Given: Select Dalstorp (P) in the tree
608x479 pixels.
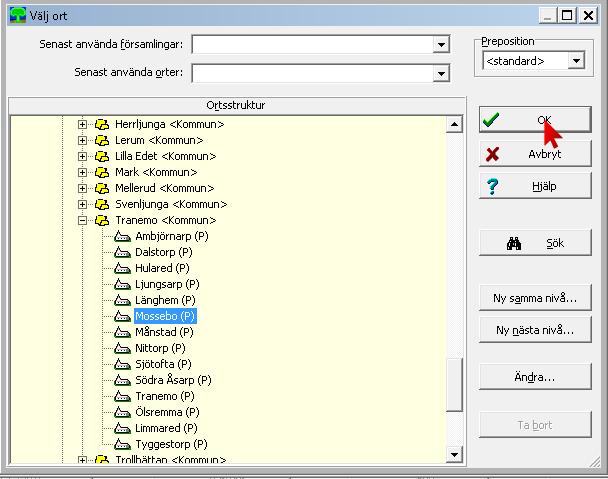Looking at the screenshot, I should click(164, 252).
